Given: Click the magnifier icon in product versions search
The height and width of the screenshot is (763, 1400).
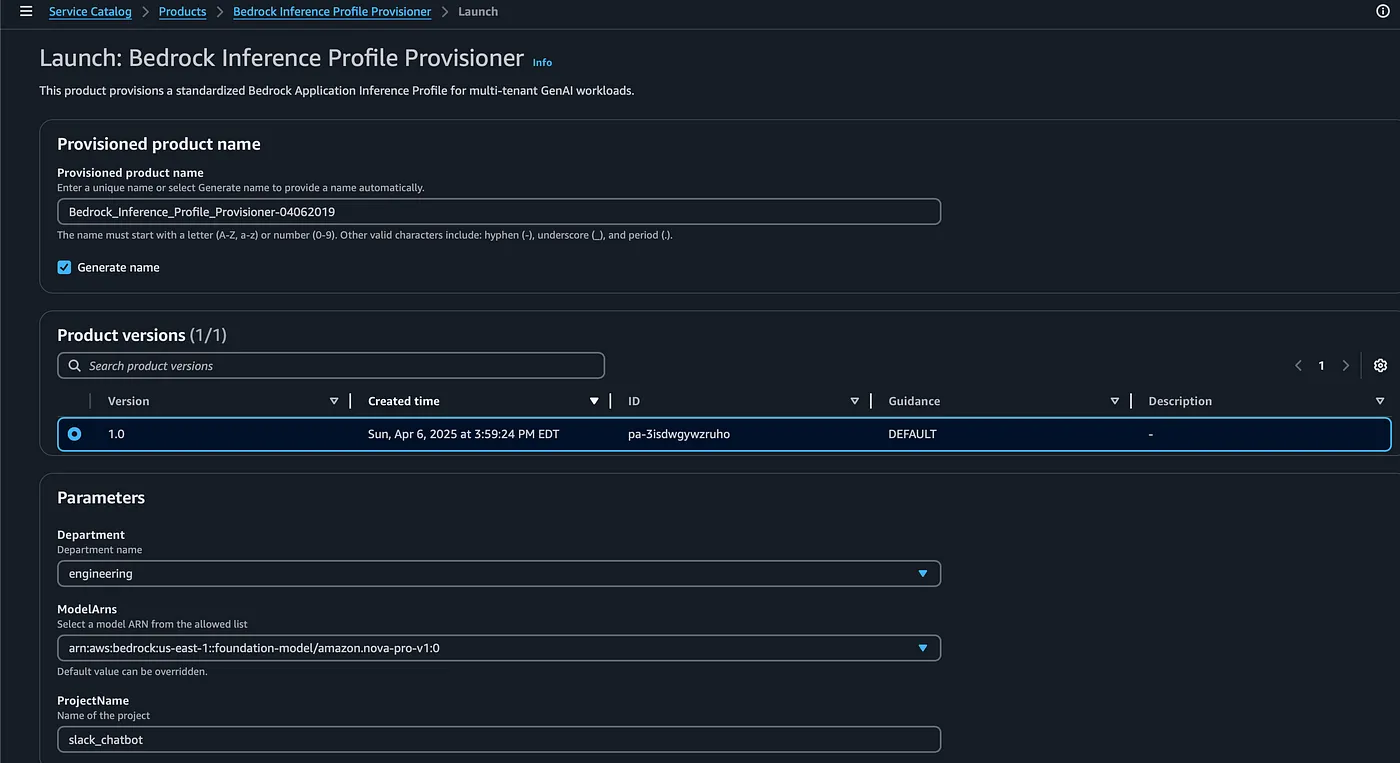Looking at the screenshot, I should pos(75,366).
